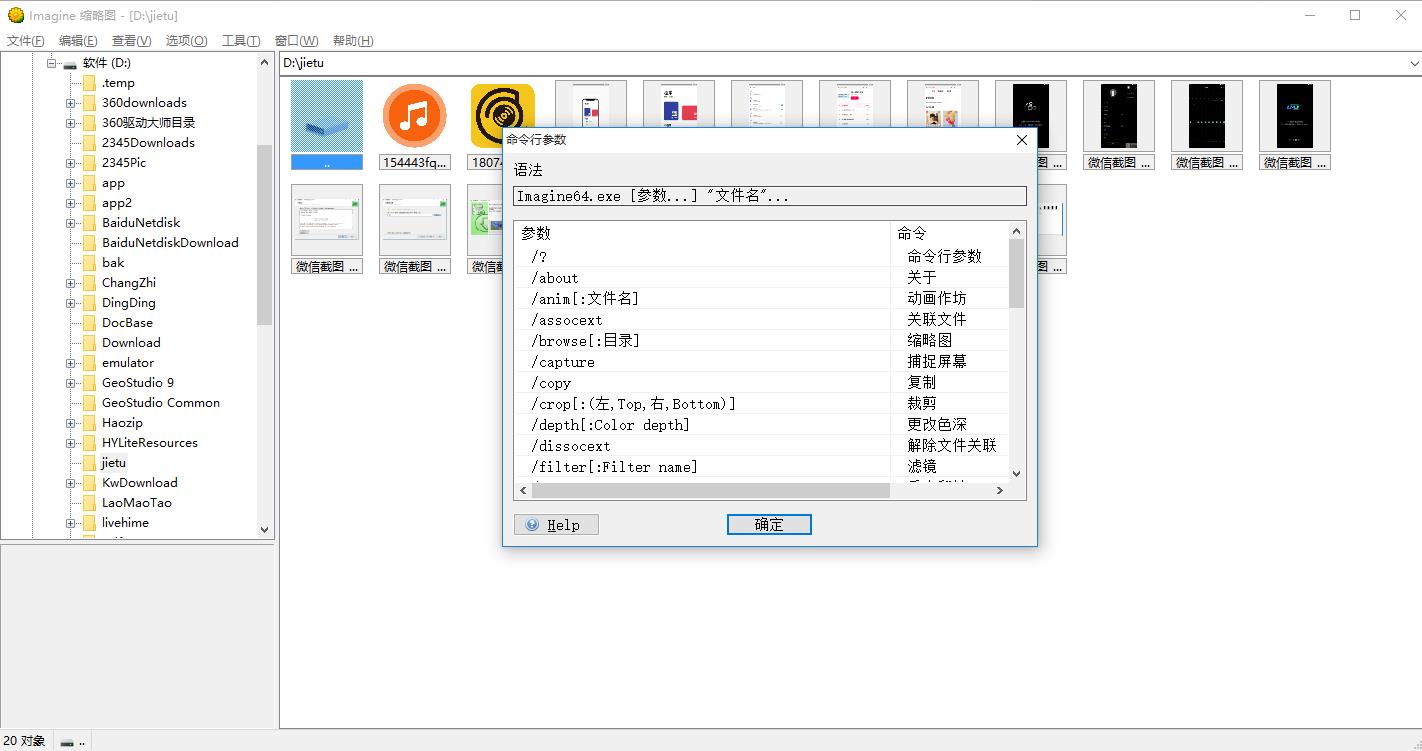Select the DingDing folder icon
The height and width of the screenshot is (751, 1422).
point(89,303)
